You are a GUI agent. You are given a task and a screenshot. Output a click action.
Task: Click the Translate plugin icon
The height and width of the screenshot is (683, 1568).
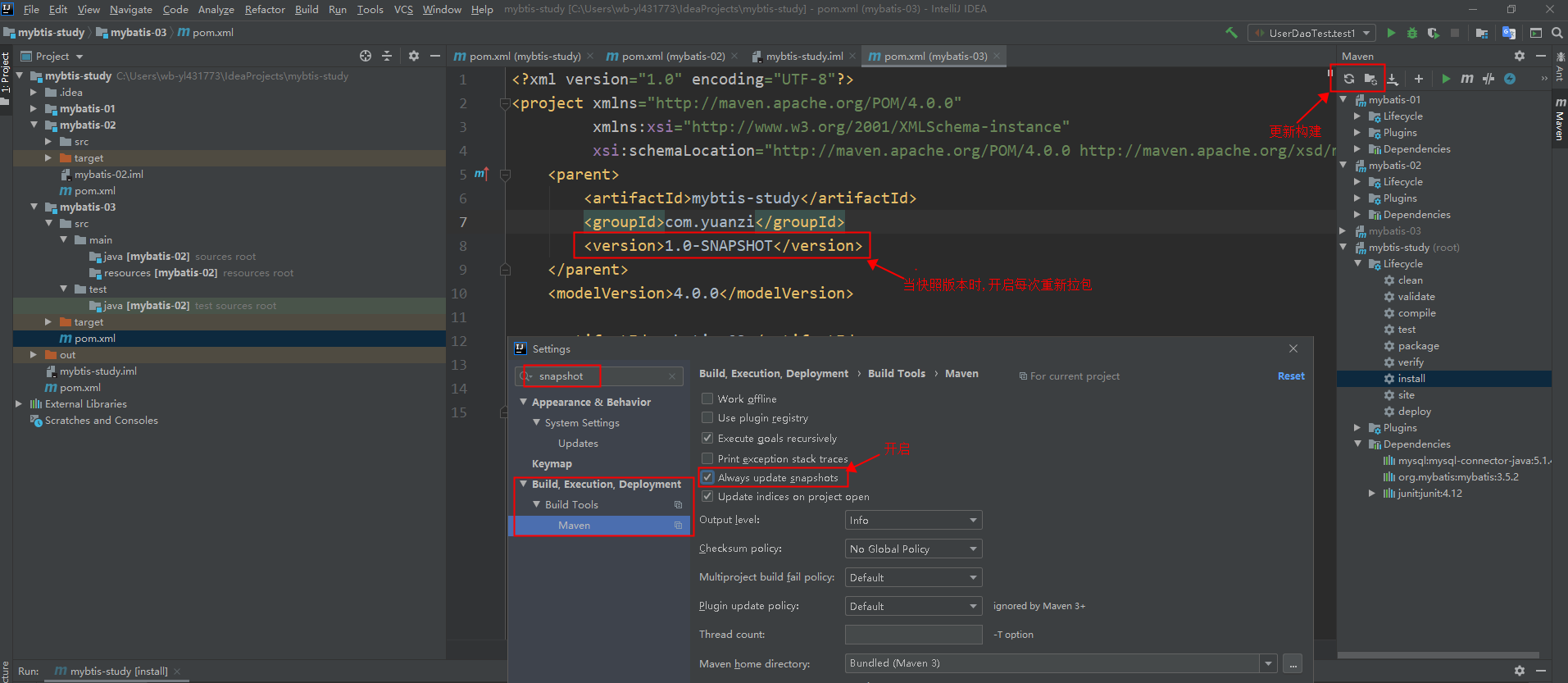click(1509, 33)
